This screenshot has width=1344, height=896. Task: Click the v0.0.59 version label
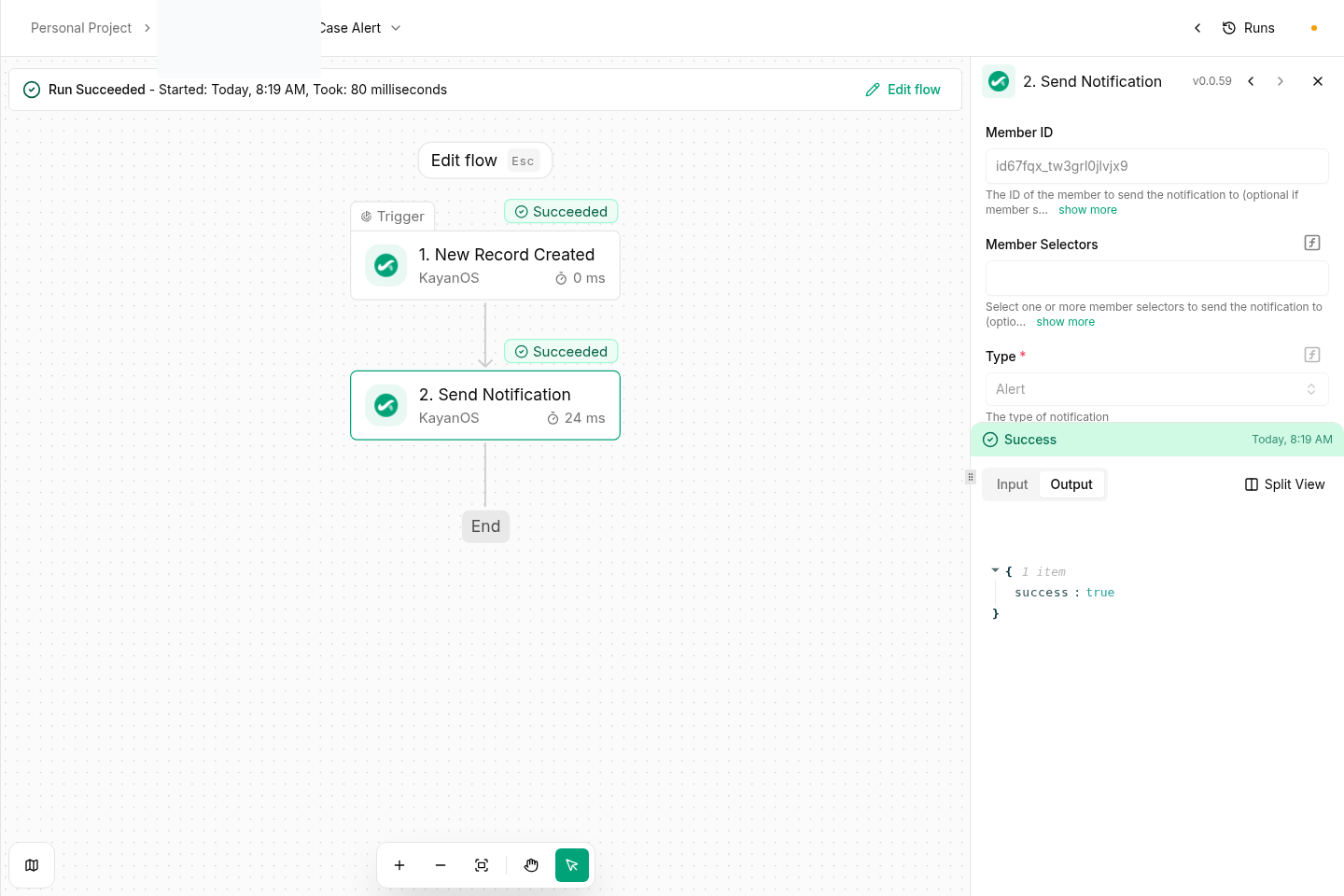(x=1211, y=81)
